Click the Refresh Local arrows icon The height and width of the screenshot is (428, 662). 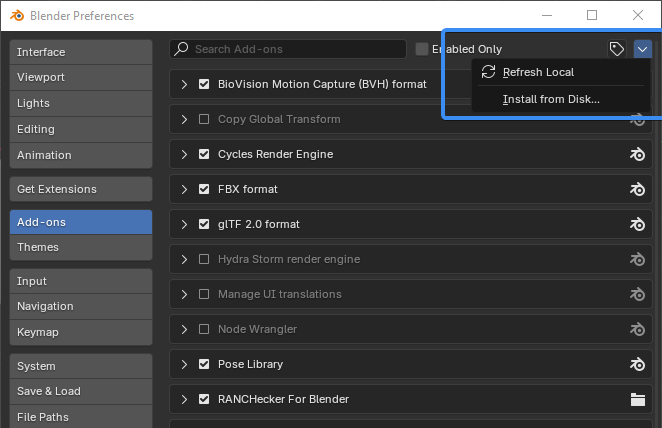pyautogui.click(x=488, y=72)
